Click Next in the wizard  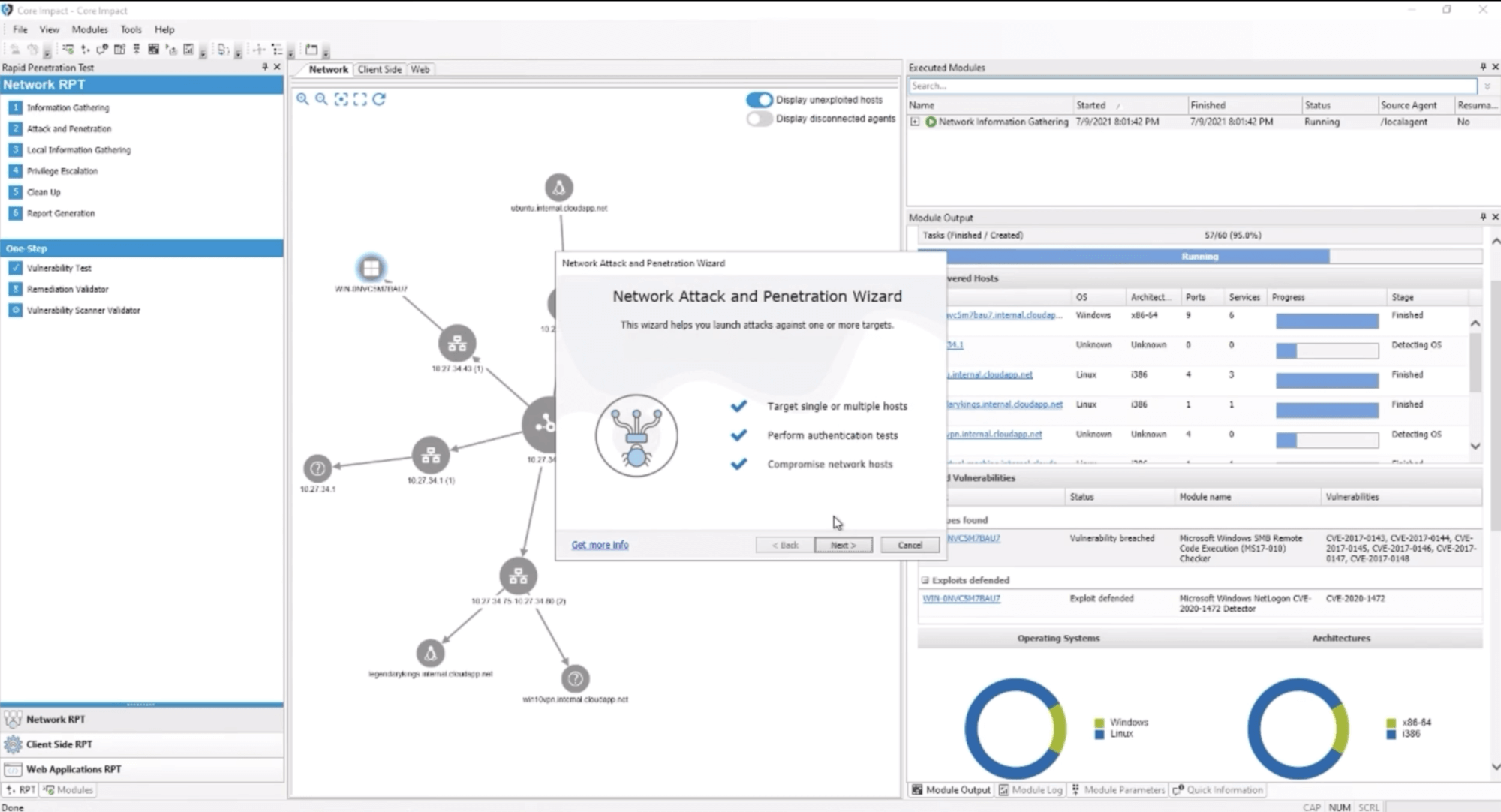coord(843,545)
